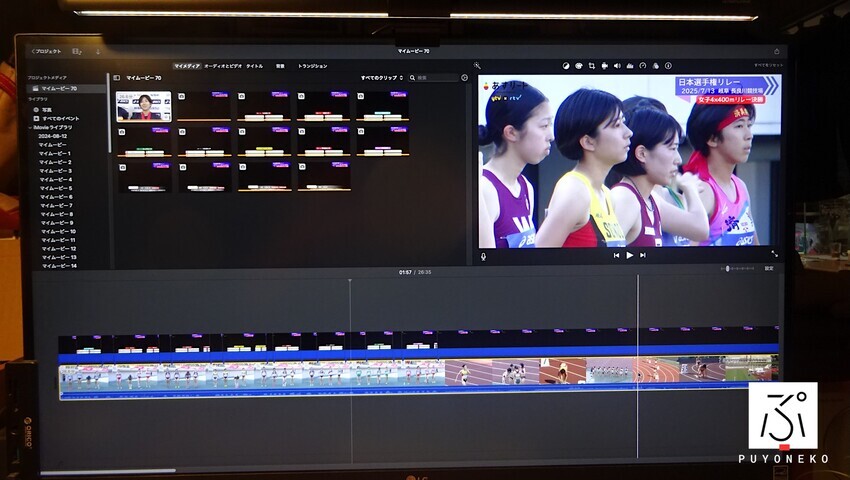Play the preview video
850x480 pixels.
[x=629, y=255]
